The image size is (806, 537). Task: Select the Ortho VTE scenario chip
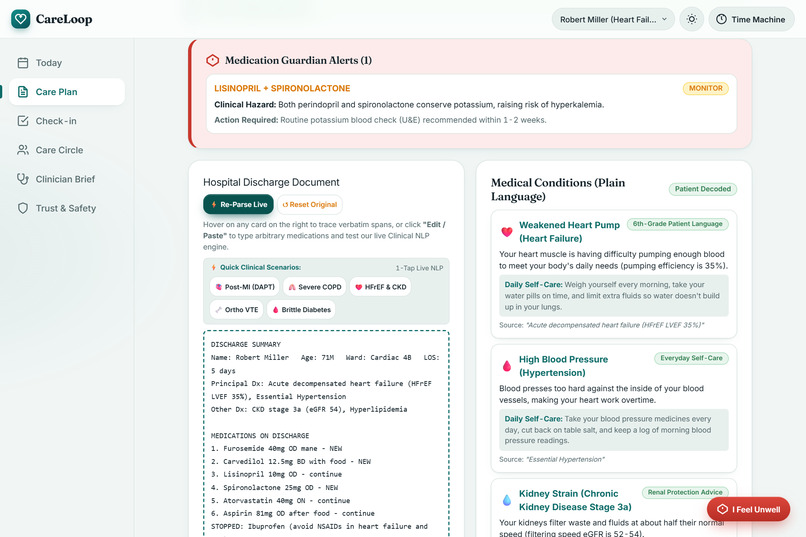(x=236, y=310)
